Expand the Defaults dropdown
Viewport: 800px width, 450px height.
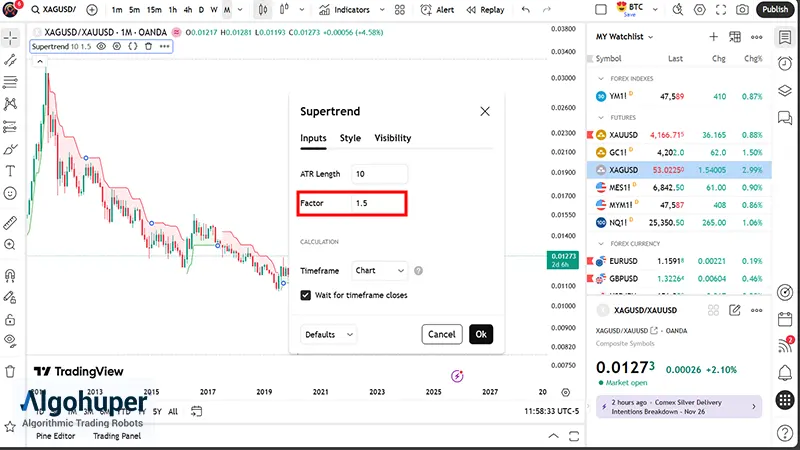pyautogui.click(x=328, y=334)
